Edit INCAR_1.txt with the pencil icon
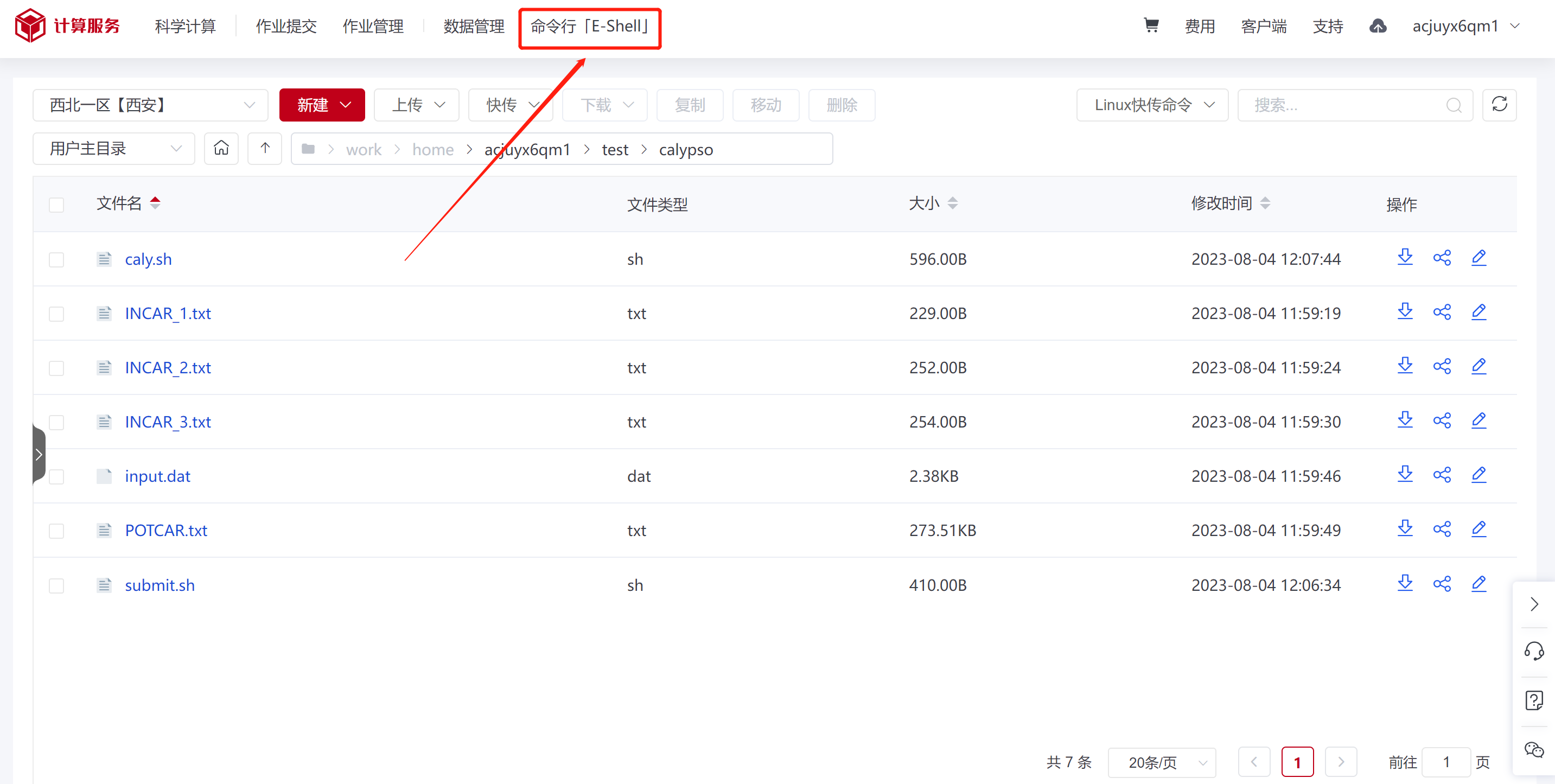Image resolution: width=1555 pixels, height=784 pixels. pyautogui.click(x=1478, y=312)
